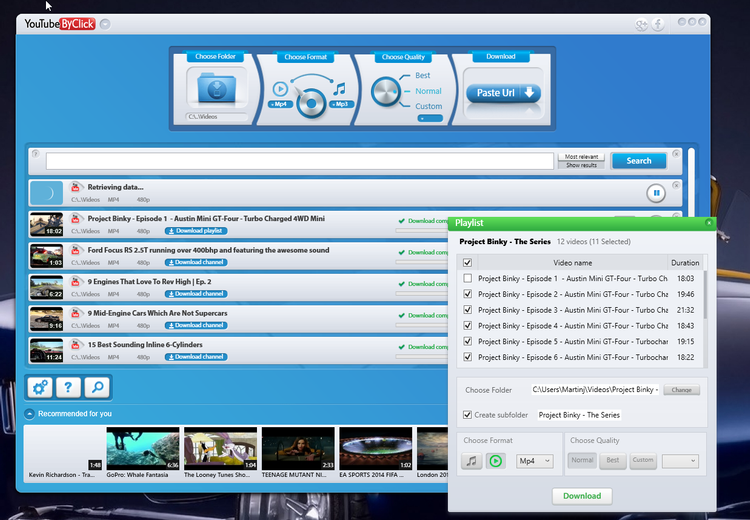Click Show results option
Image resolution: width=750 pixels, height=520 pixels.
click(581, 165)
